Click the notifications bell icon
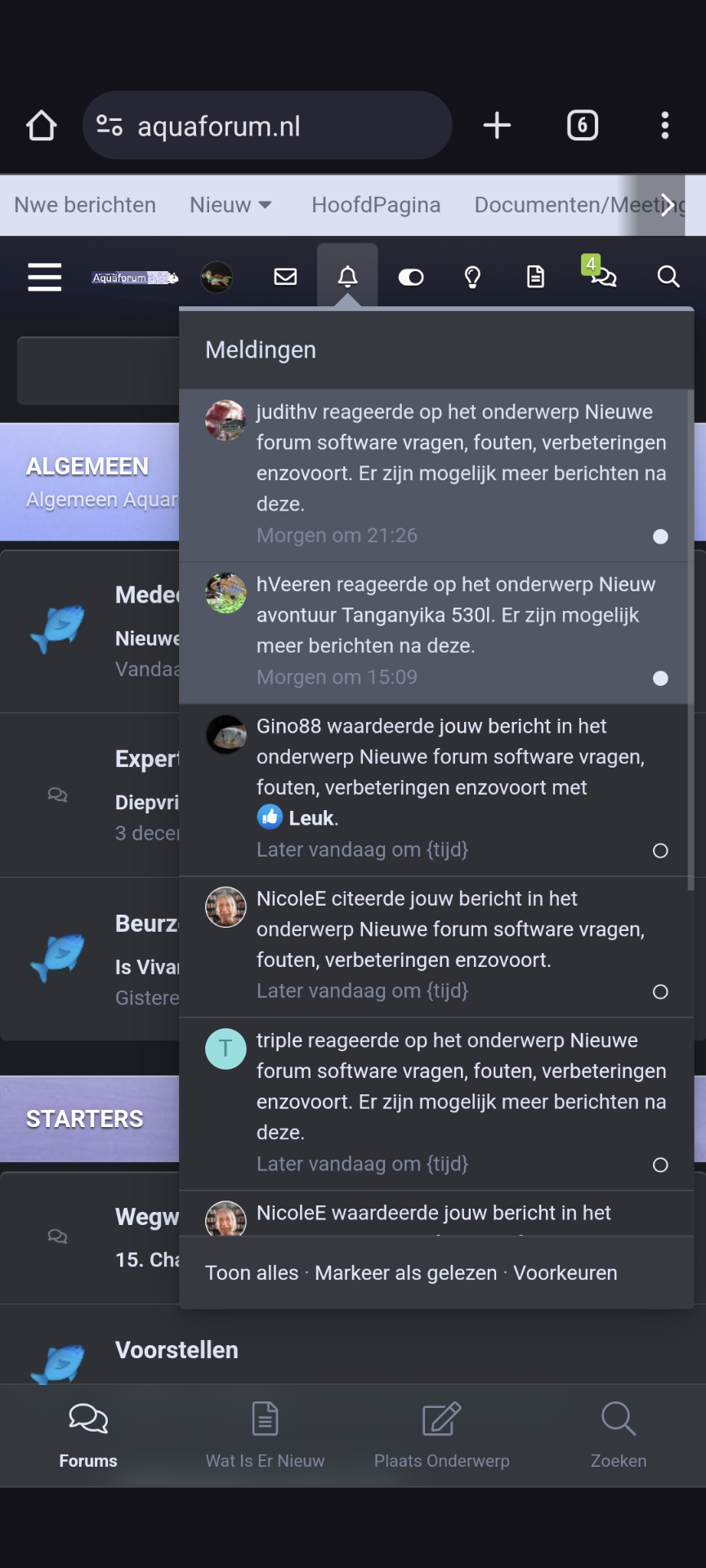The width and height of the screenshot is (706, 1568). 347,277
